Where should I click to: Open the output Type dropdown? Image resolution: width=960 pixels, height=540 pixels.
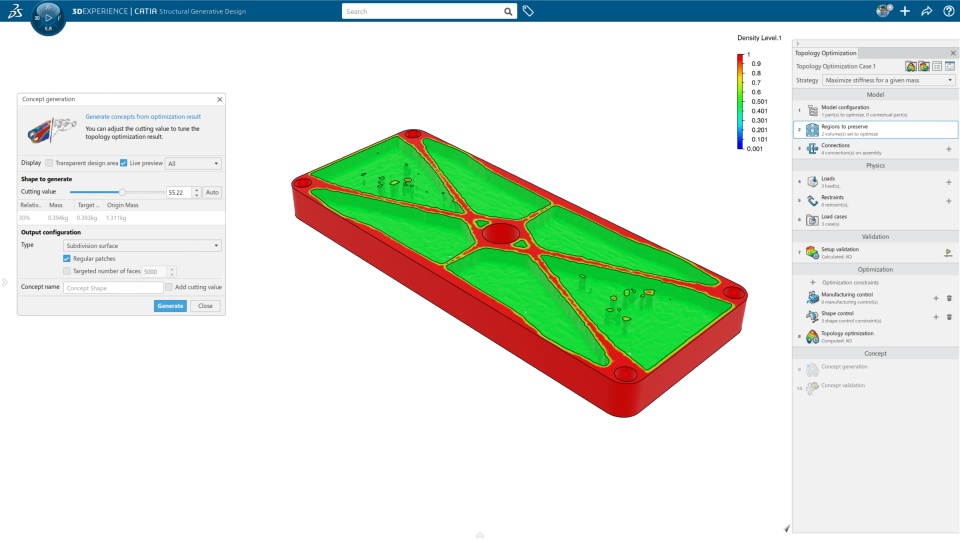click(143, 246)
